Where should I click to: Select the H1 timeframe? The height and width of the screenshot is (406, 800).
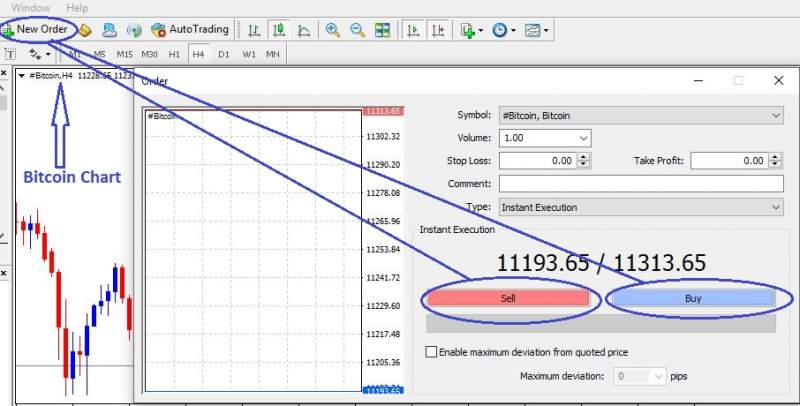coord(174,54)
